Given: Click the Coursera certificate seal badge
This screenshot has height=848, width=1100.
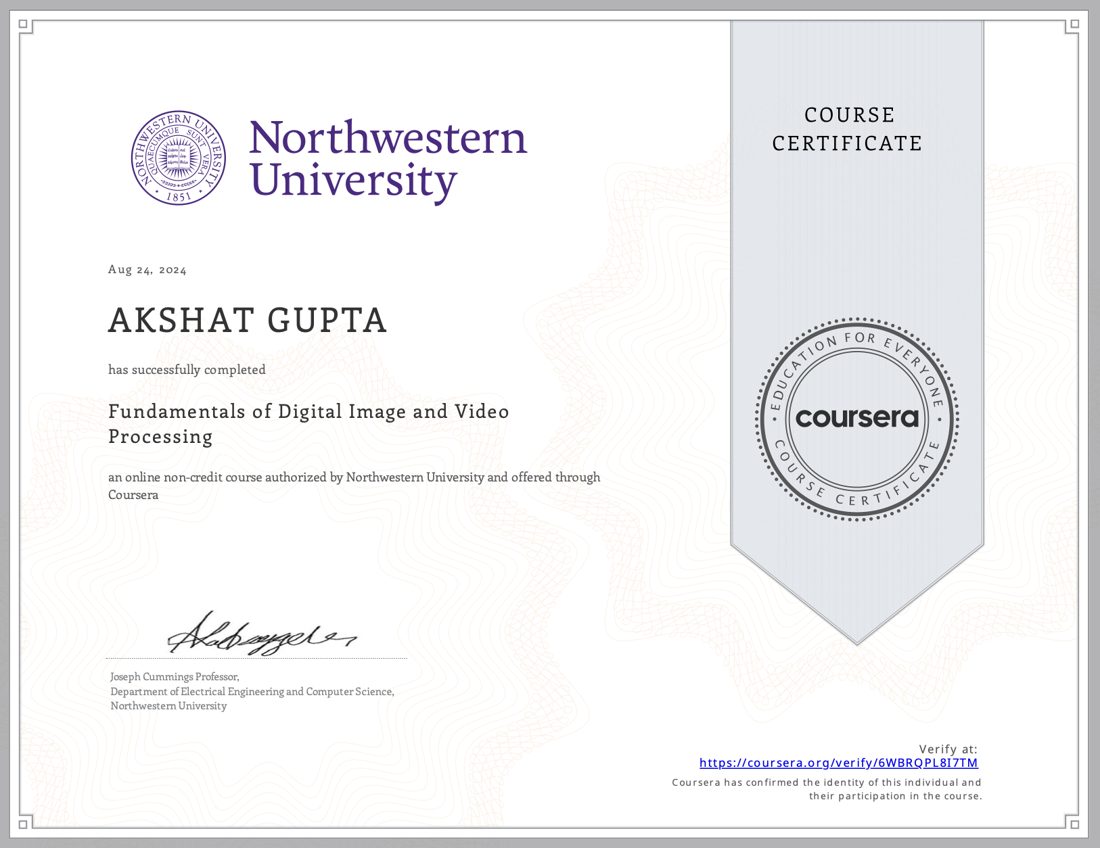Looking at the screenshot, I should tap(857, 419).
